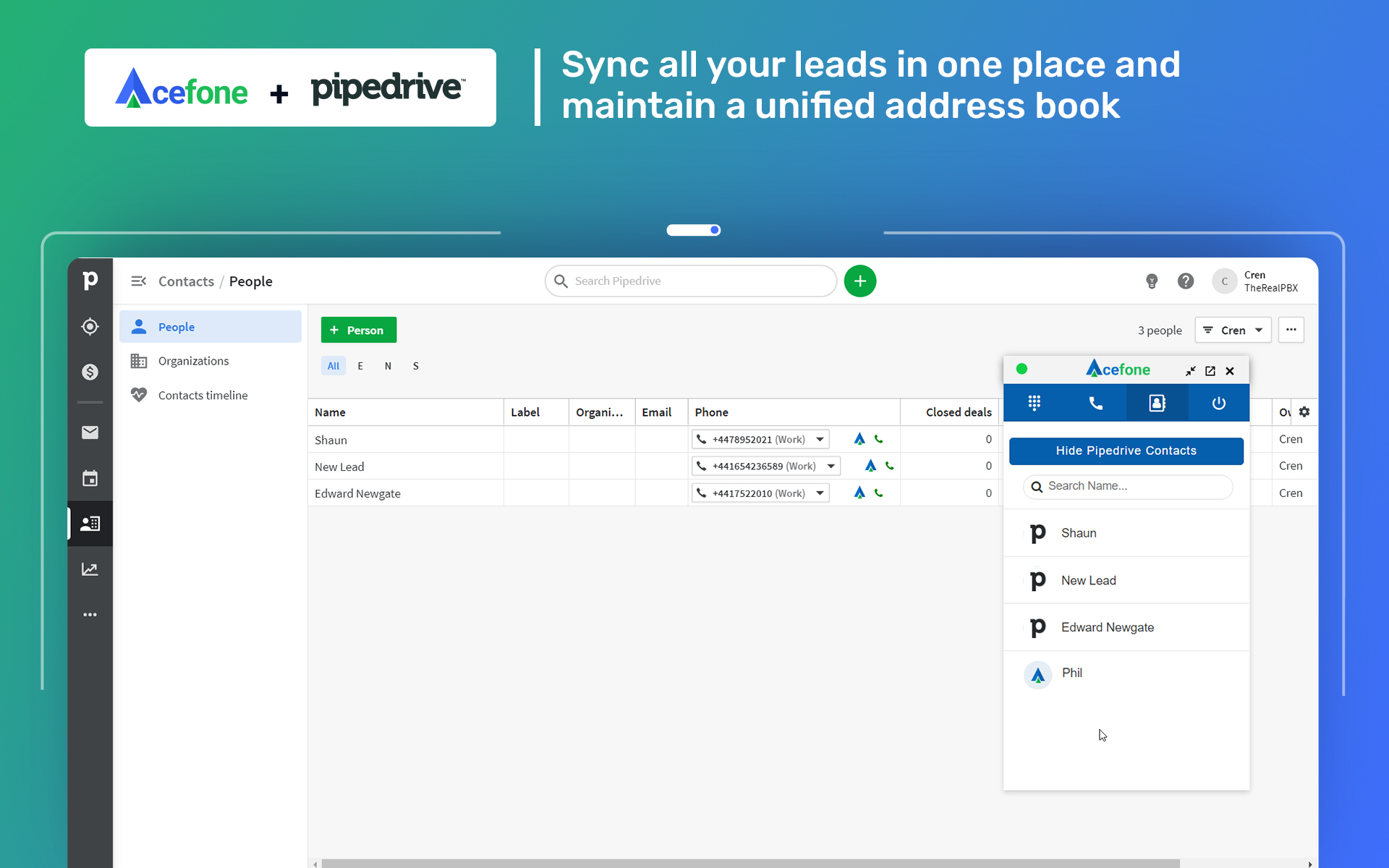Select Contacts icon in dark sidebar

click(x=90, y=524)
